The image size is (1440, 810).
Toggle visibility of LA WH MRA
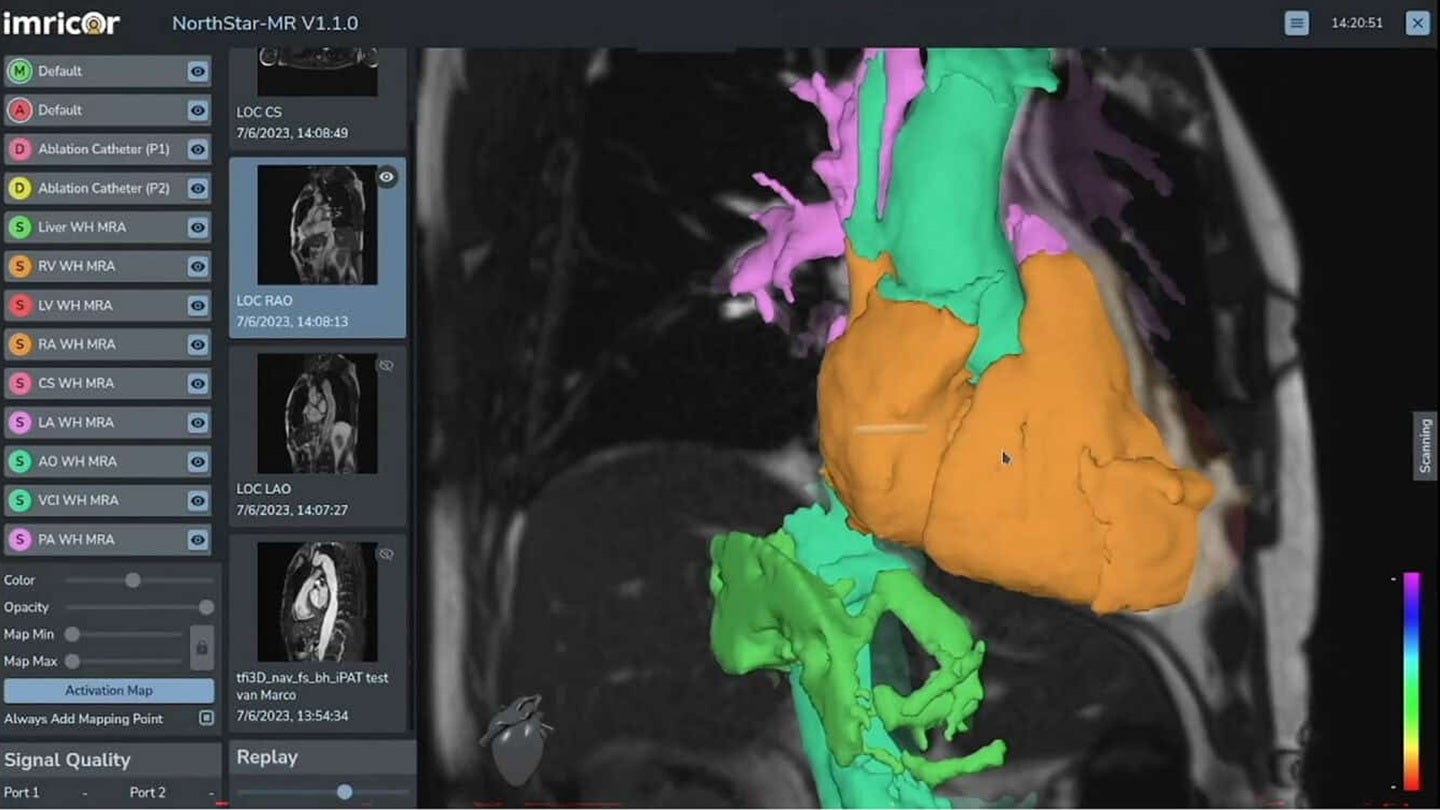[x=198, y=422]
